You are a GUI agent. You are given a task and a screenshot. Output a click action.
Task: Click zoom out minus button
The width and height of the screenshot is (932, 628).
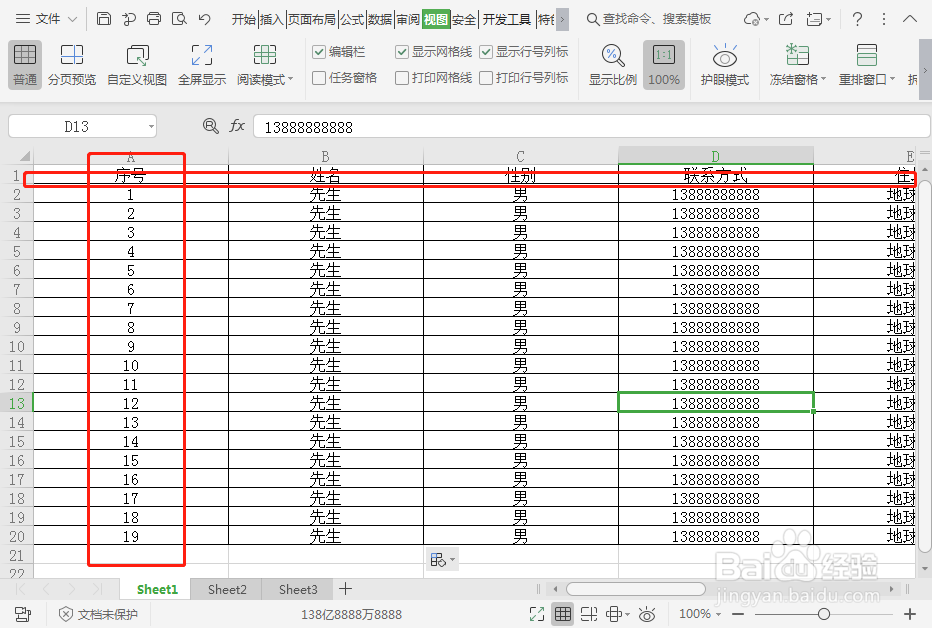point(738,614)
